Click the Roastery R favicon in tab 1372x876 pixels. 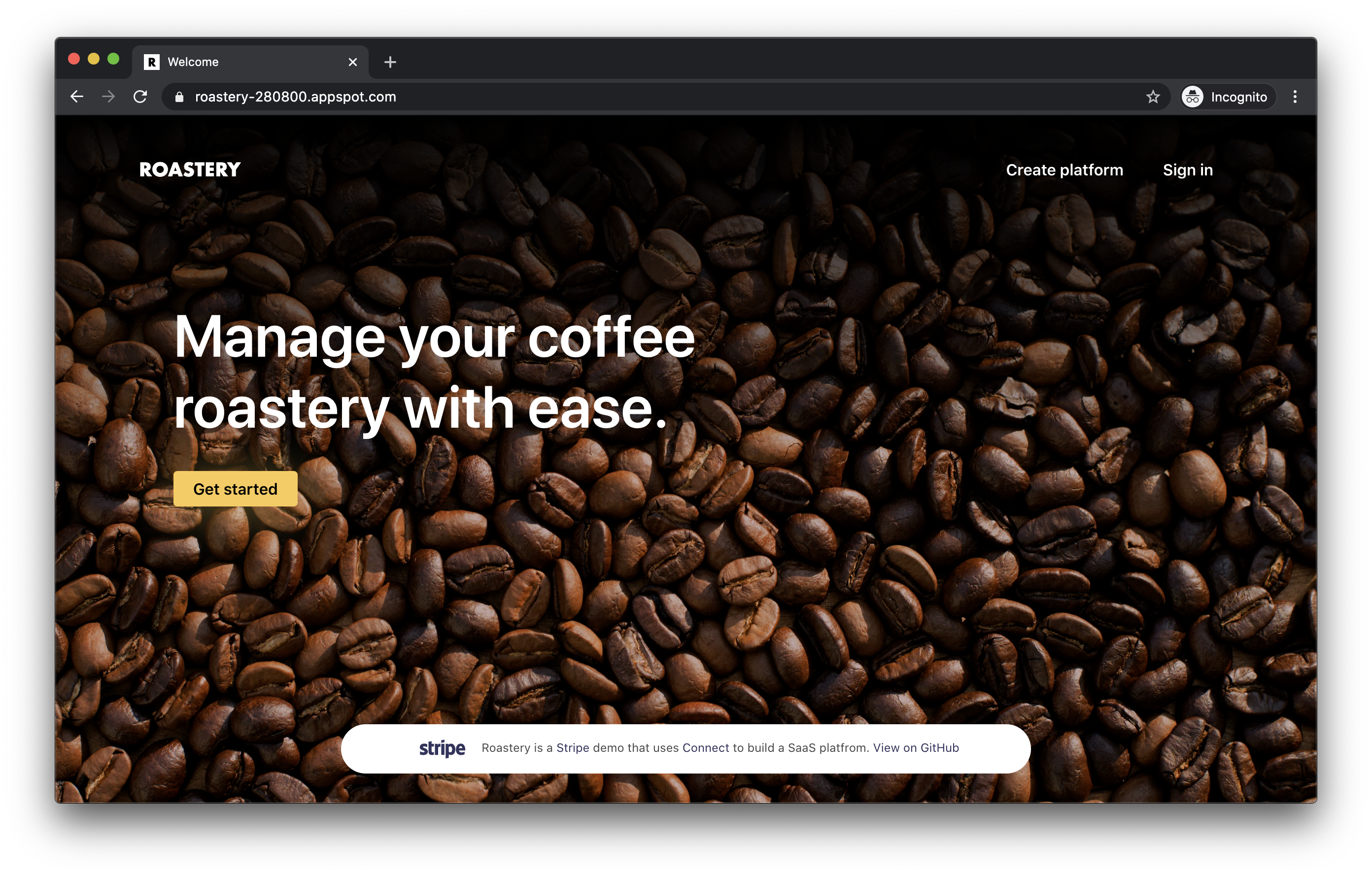(x=152, y=62)
